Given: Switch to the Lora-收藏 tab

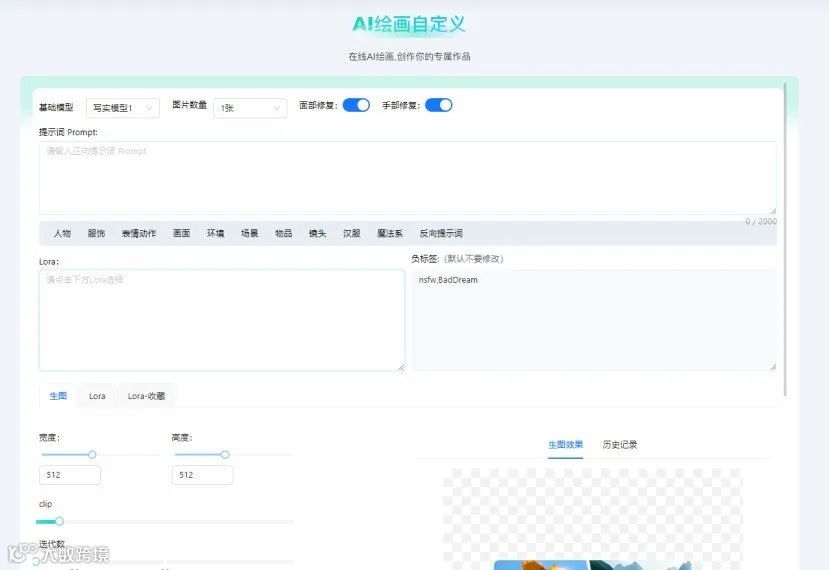Looking at the screenshot, I should pyautogui.click(x=146, y=396).
